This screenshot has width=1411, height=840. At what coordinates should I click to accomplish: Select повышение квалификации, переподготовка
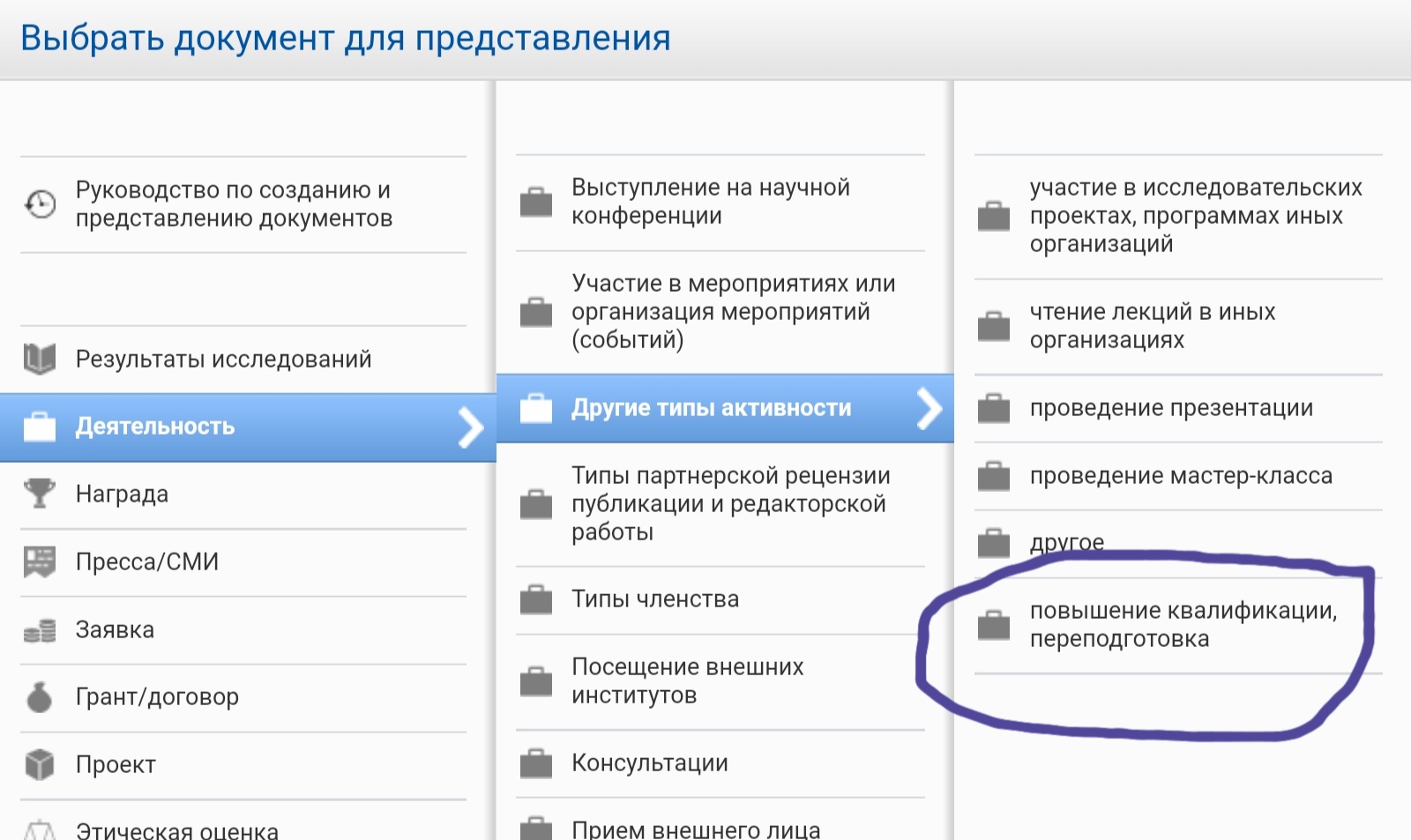point(1178,625)
